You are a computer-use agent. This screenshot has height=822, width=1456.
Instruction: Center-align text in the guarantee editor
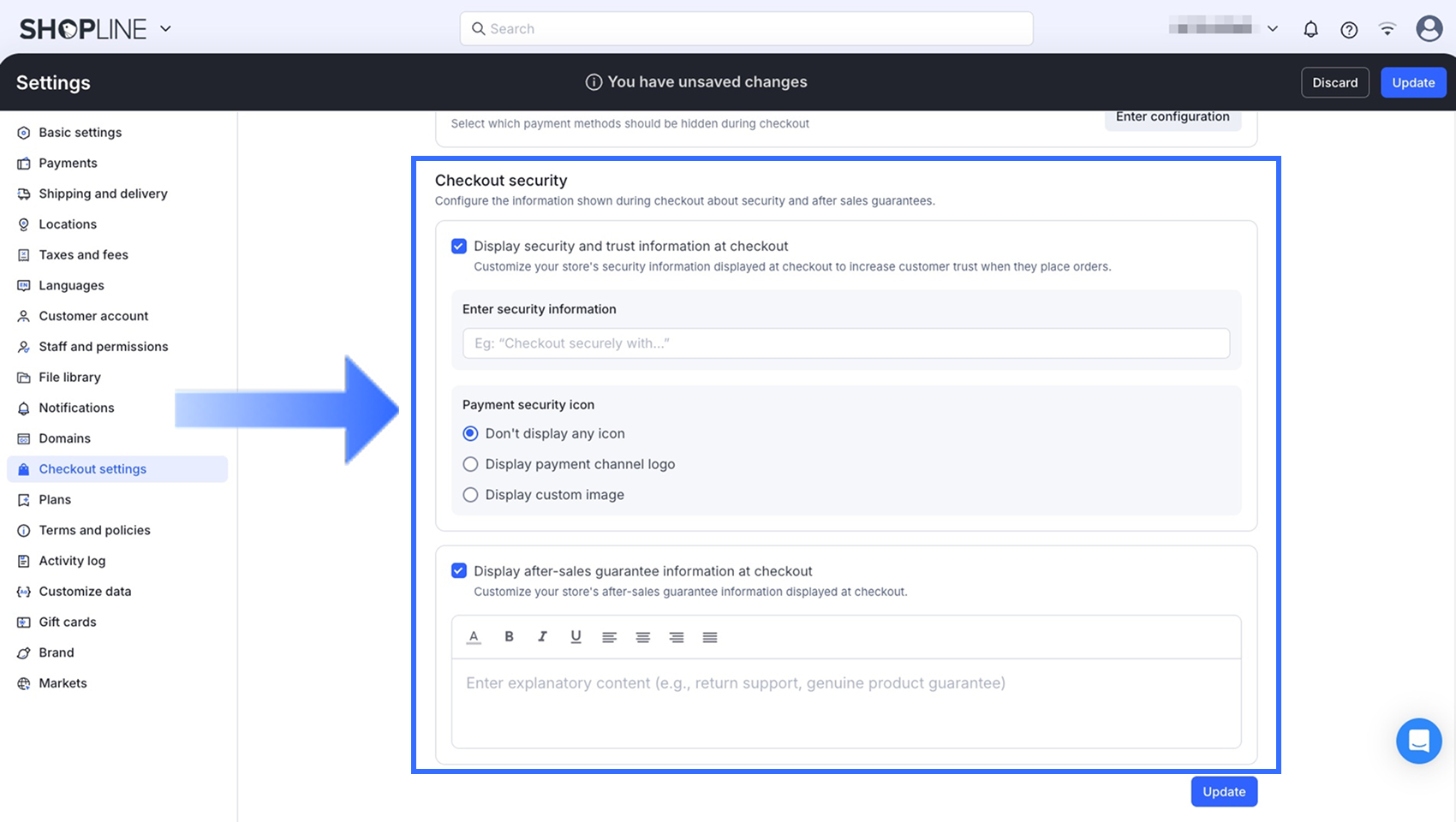pos(642,636)
